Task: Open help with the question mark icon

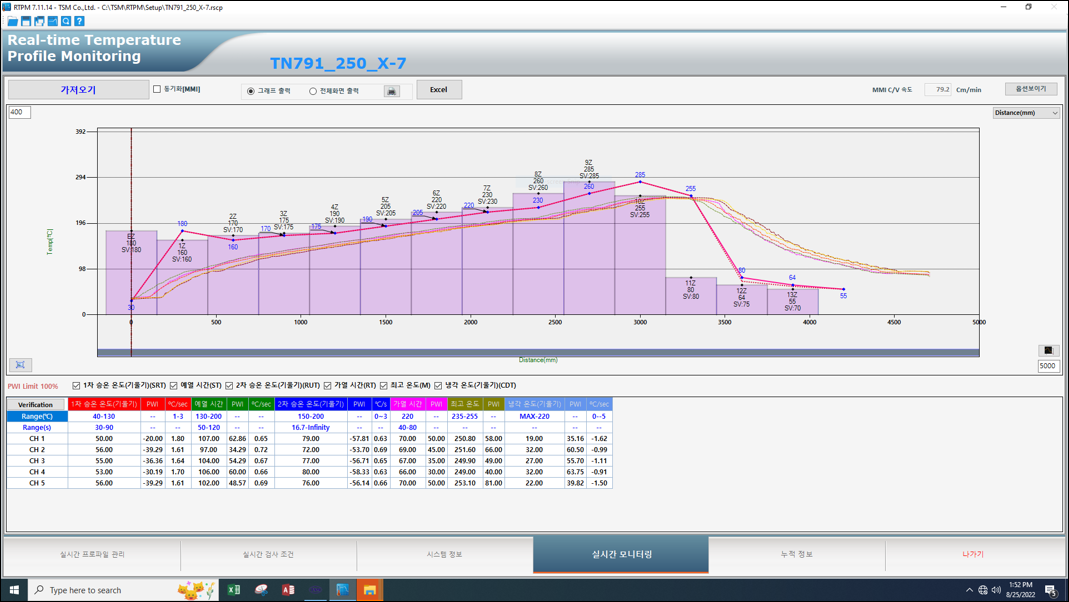Action: (79, 21)
